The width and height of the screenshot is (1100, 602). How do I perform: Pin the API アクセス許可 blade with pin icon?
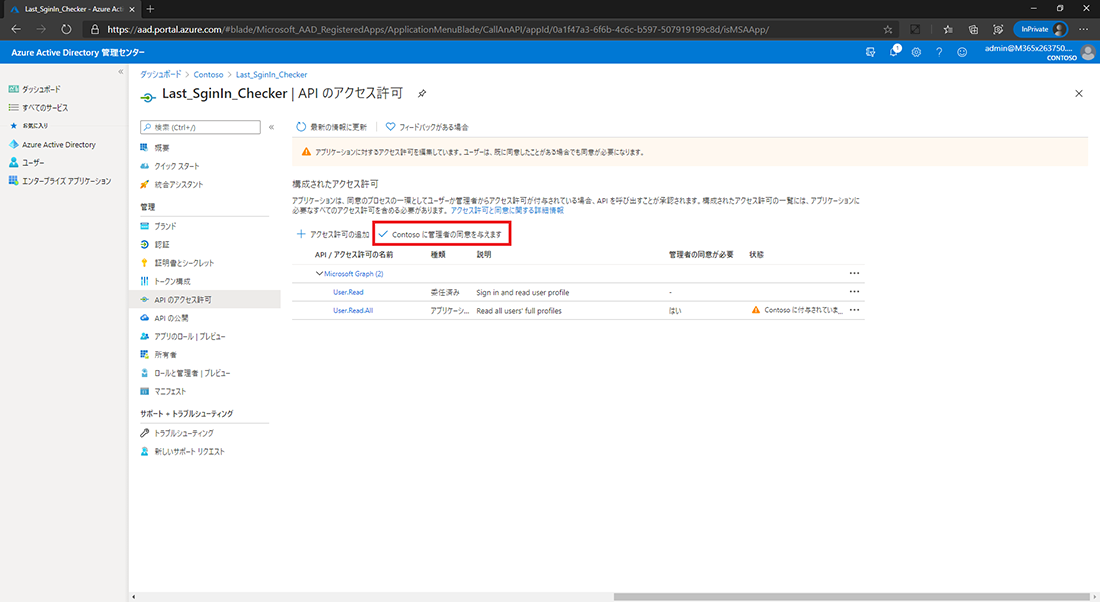[x=422, y=93]
